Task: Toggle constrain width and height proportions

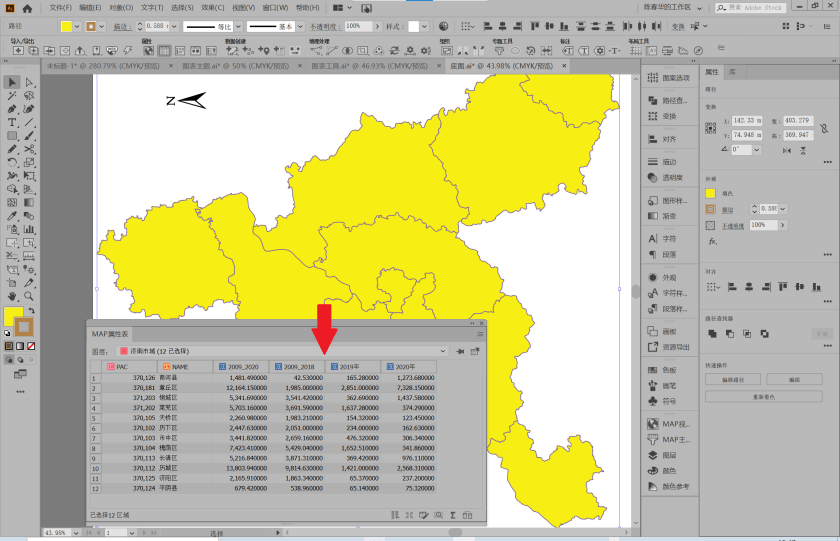Action: point(824,127)
